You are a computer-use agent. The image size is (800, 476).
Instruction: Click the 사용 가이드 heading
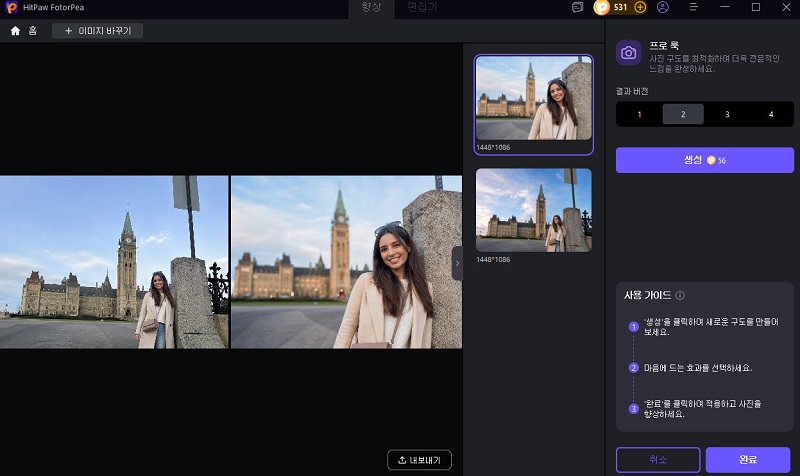coord(647,295)
